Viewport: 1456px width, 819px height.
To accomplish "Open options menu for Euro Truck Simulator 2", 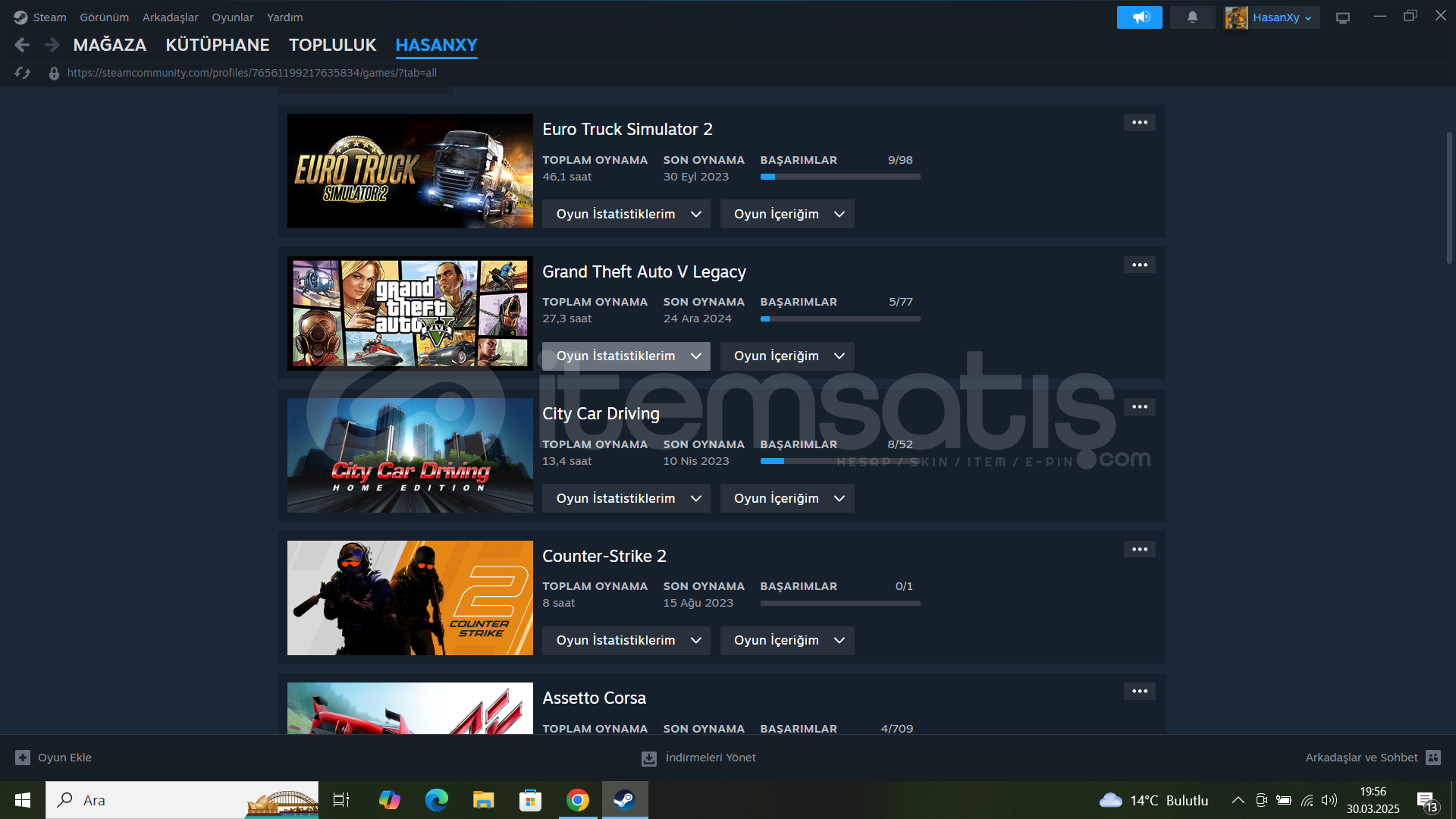I will (1140, 123).
